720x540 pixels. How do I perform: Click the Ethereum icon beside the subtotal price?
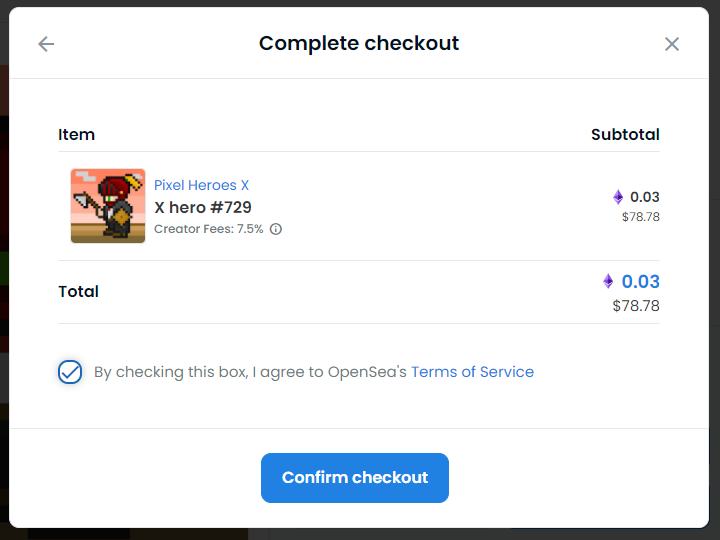tap(618, 197)
